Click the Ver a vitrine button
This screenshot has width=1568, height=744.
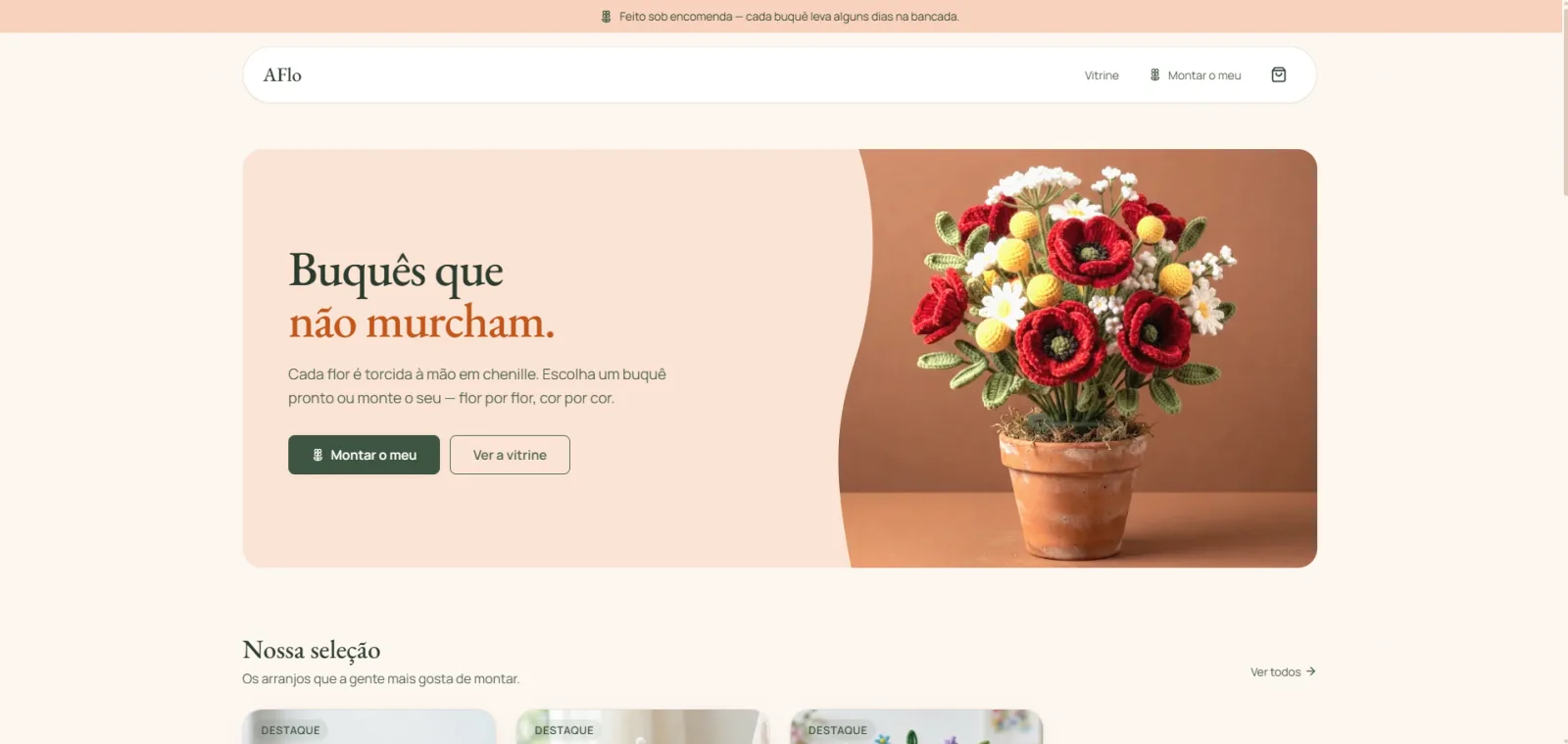coord(510,455)
